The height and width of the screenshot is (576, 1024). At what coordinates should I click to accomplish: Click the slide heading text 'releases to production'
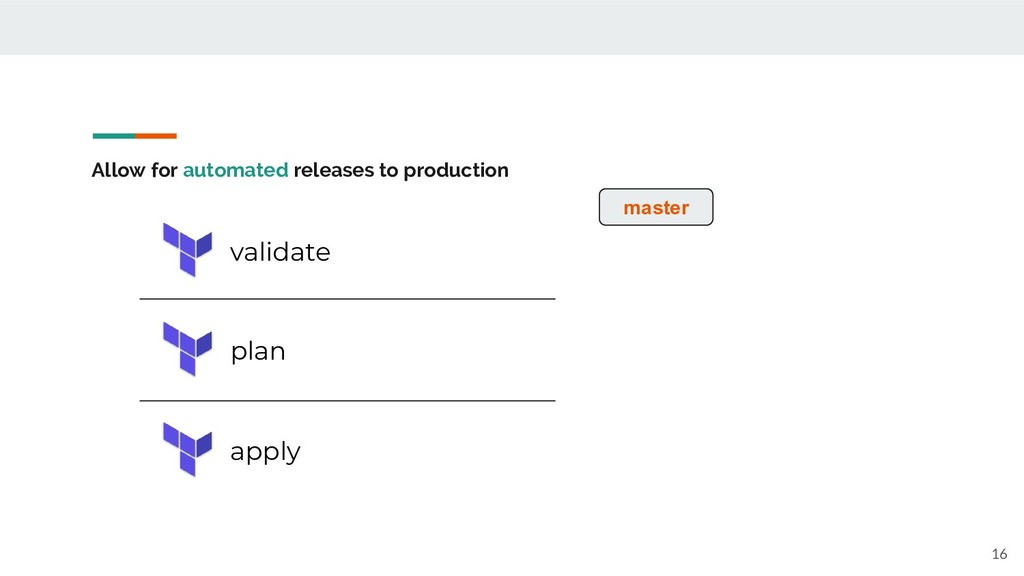coord(401,170)
